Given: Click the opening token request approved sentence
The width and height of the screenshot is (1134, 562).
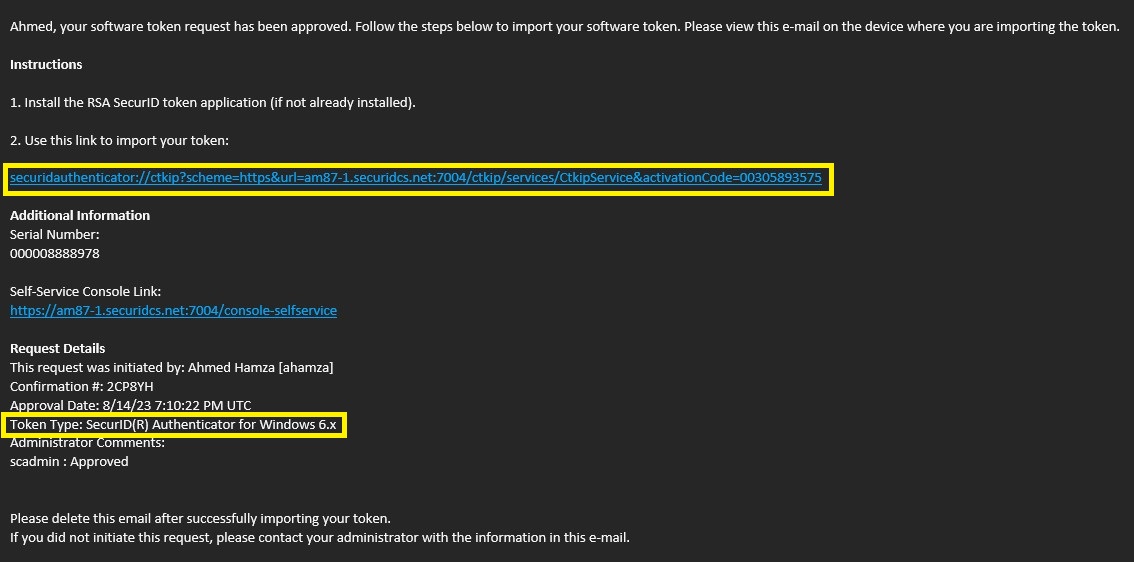Looking at the screenshot, I should [x=564, y=26].
